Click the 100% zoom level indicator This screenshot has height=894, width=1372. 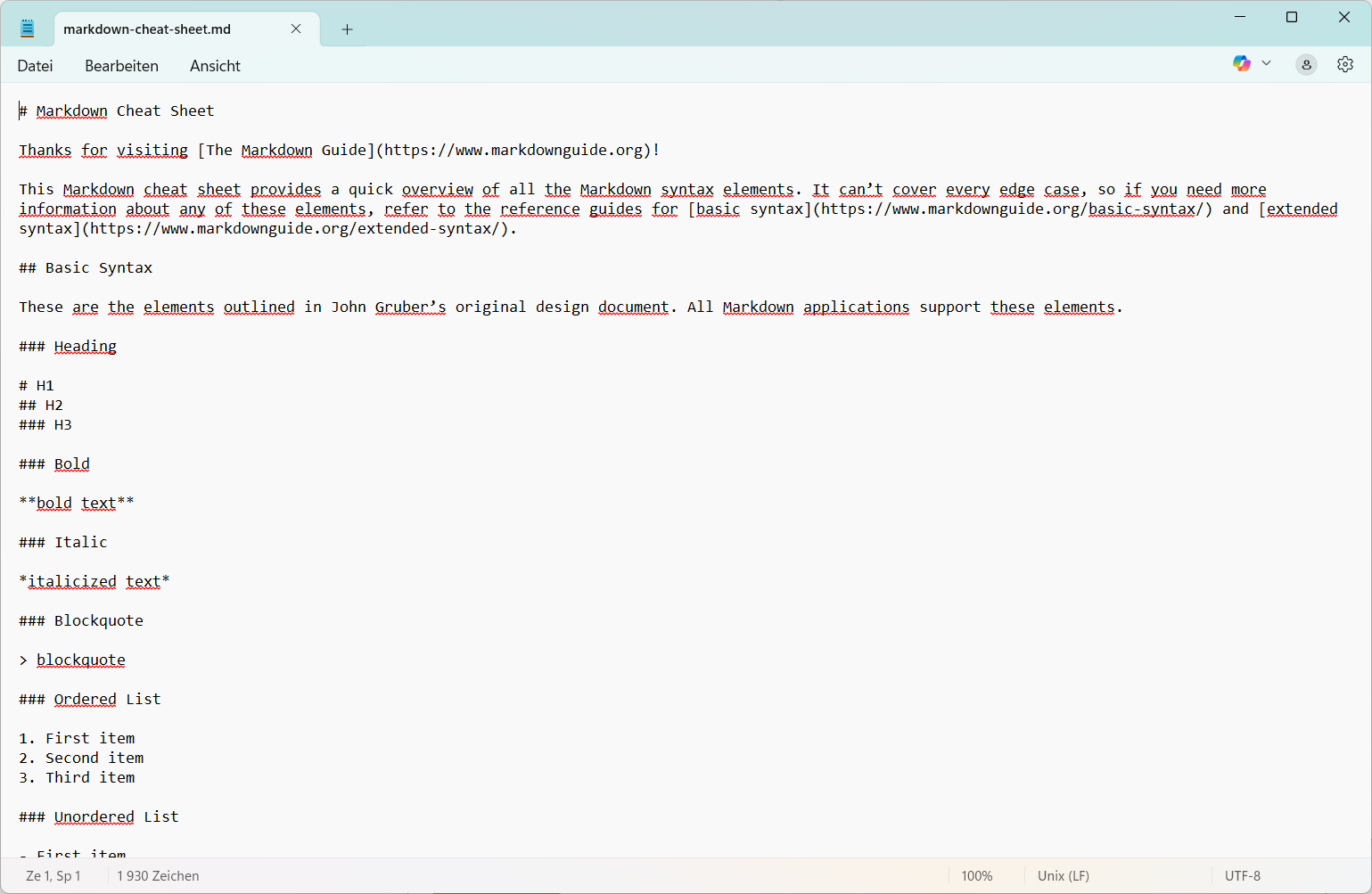[x=977, y=875]
